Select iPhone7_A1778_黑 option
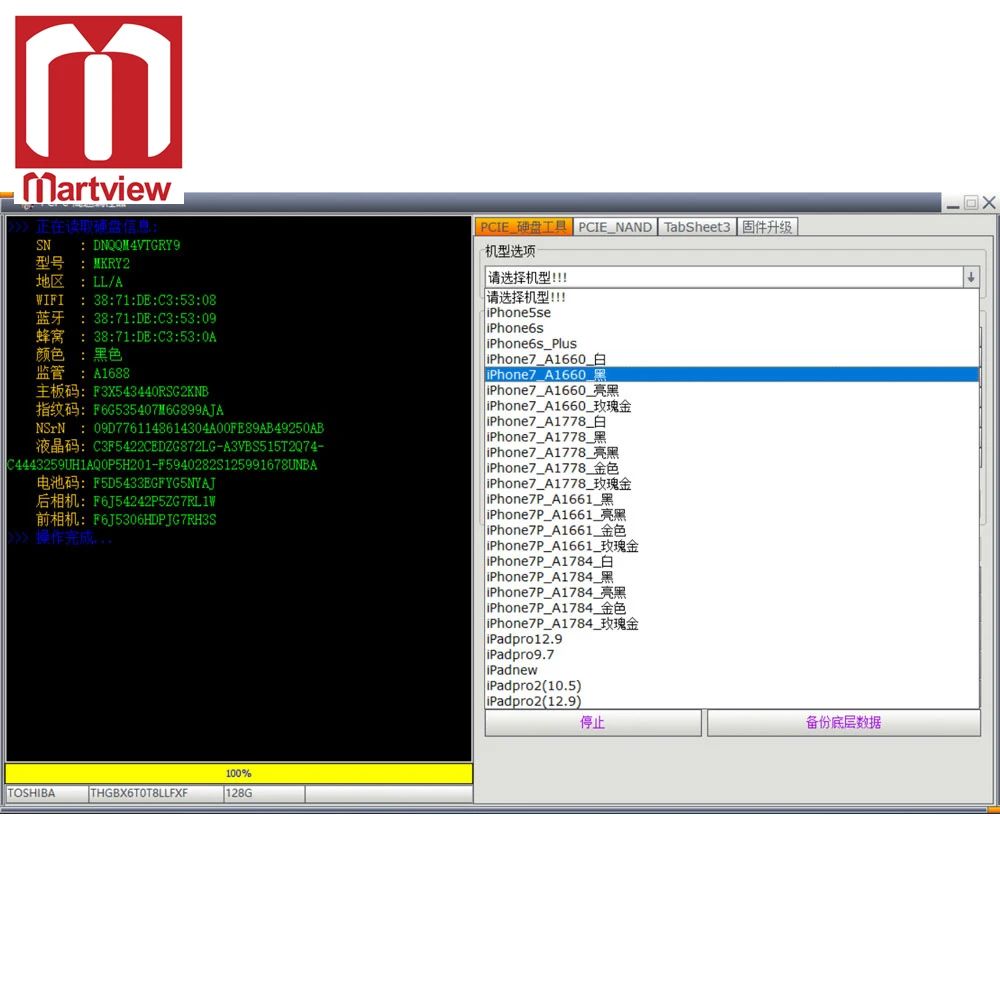 click(732, 437)
